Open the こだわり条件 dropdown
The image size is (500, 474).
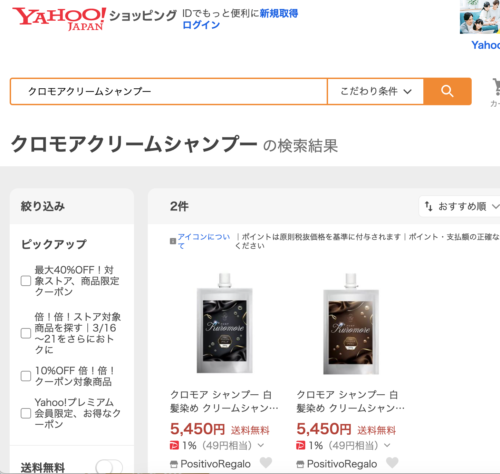click(376, 91)
